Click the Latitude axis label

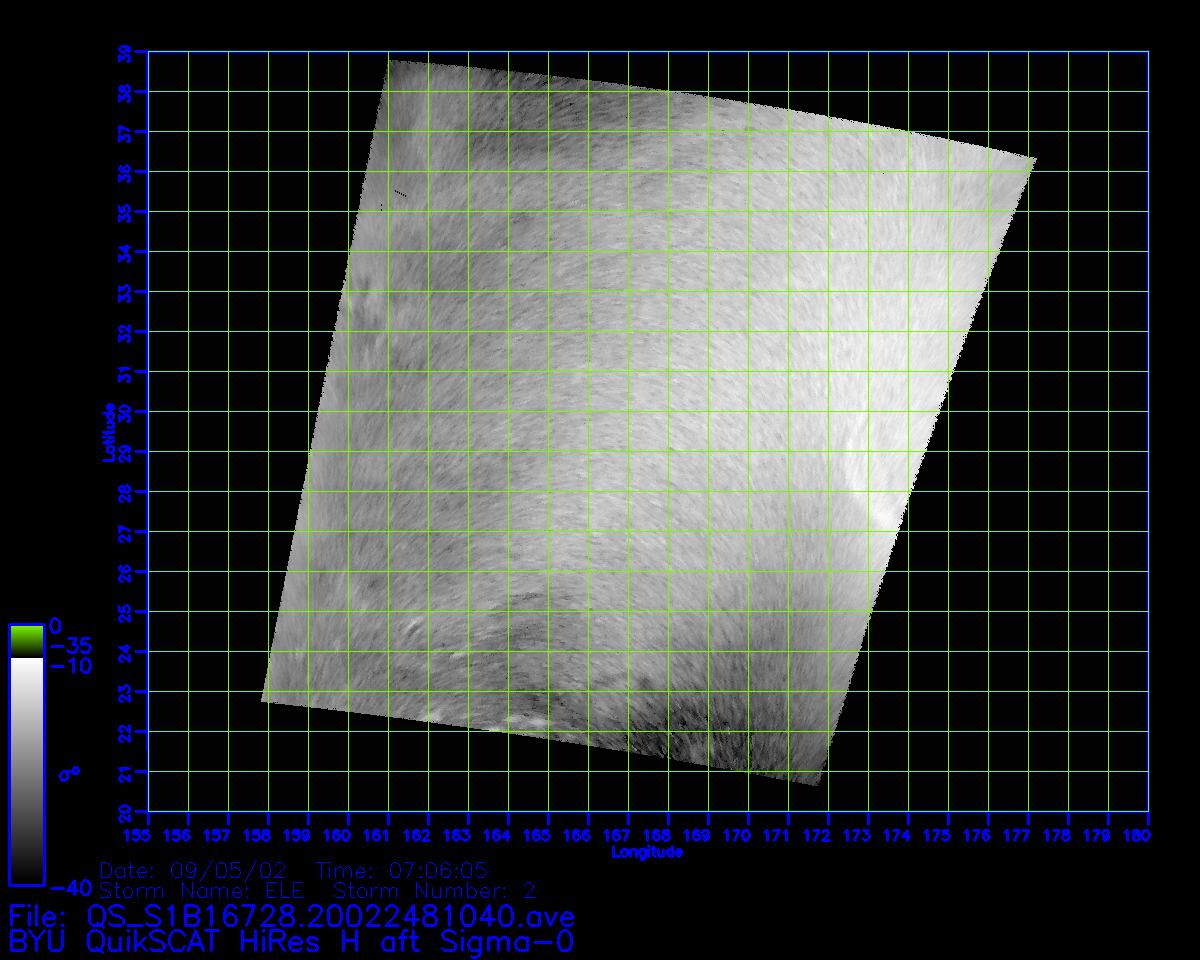108,432
